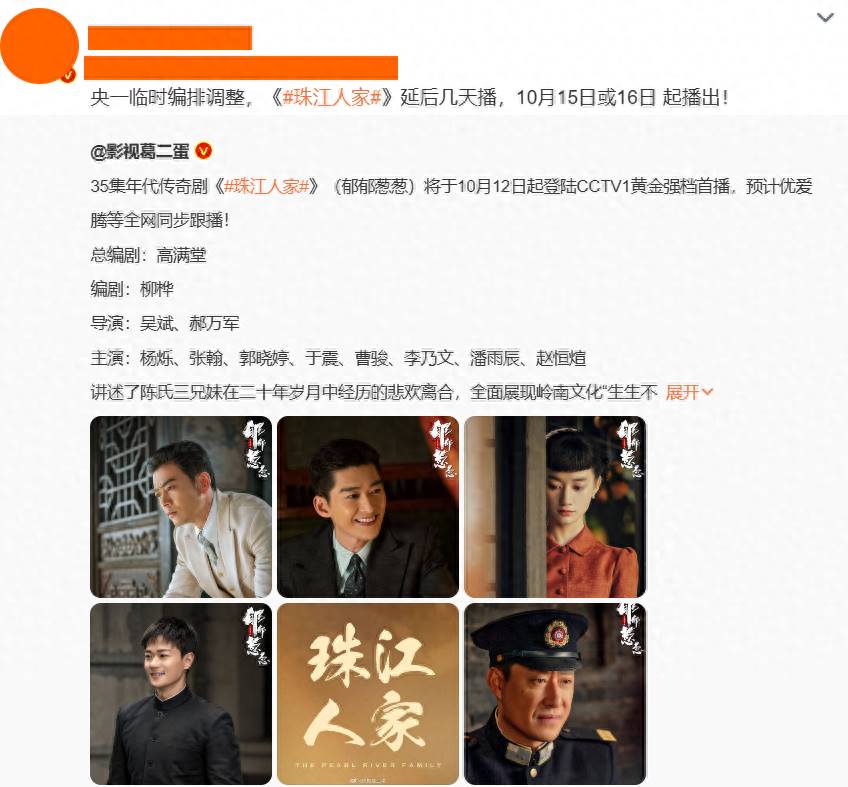View photo of young man in black tunic

point(181,694)
